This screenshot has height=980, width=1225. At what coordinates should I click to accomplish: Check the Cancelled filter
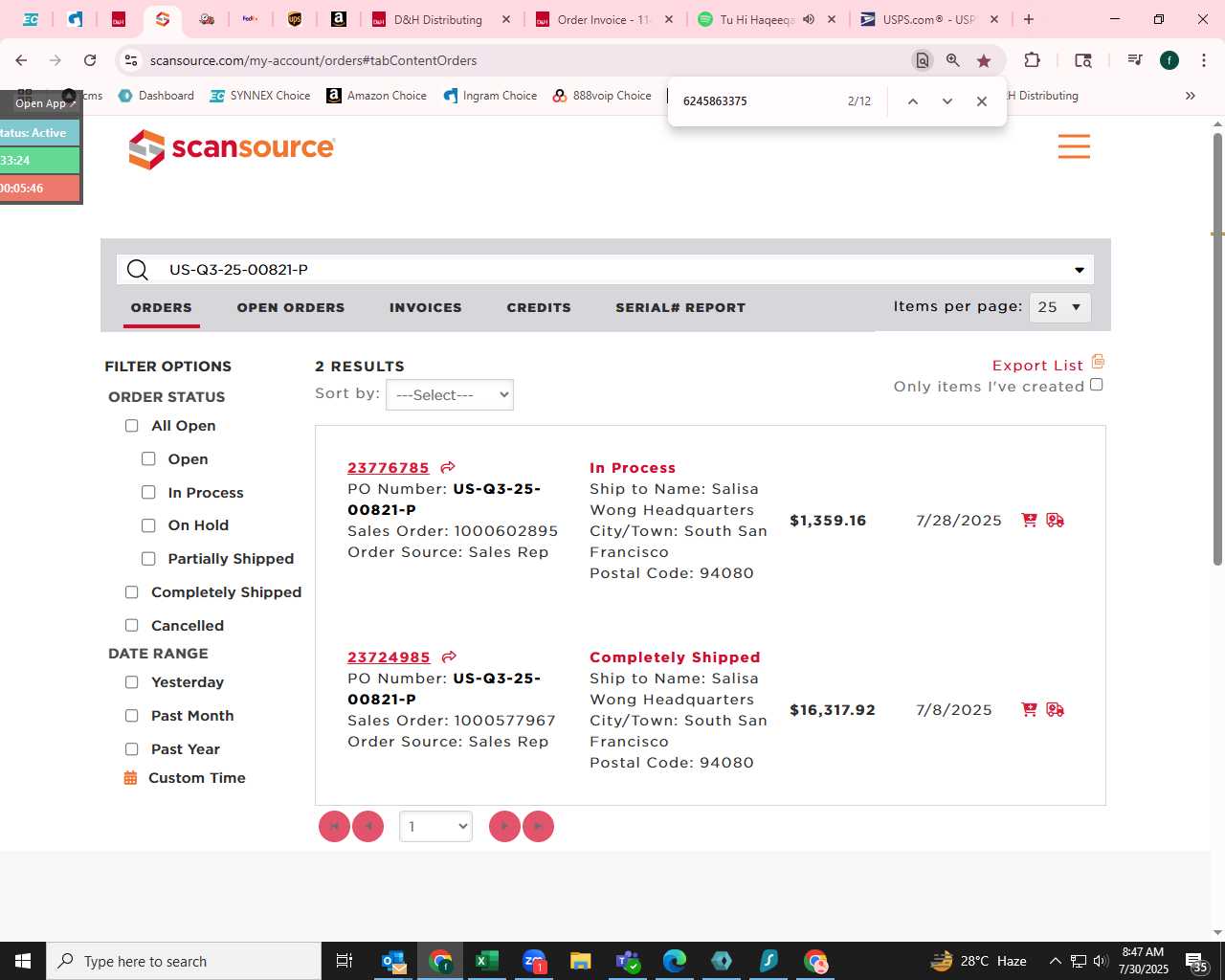[132, 626]
